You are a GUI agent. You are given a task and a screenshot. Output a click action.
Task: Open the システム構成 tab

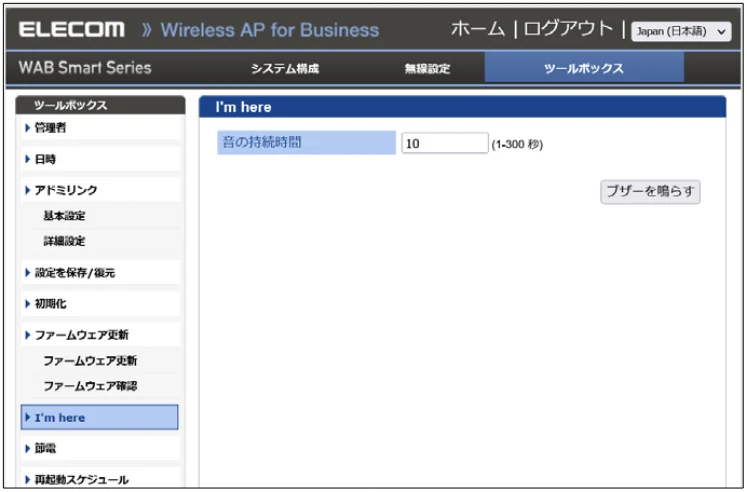click(285, 69)
